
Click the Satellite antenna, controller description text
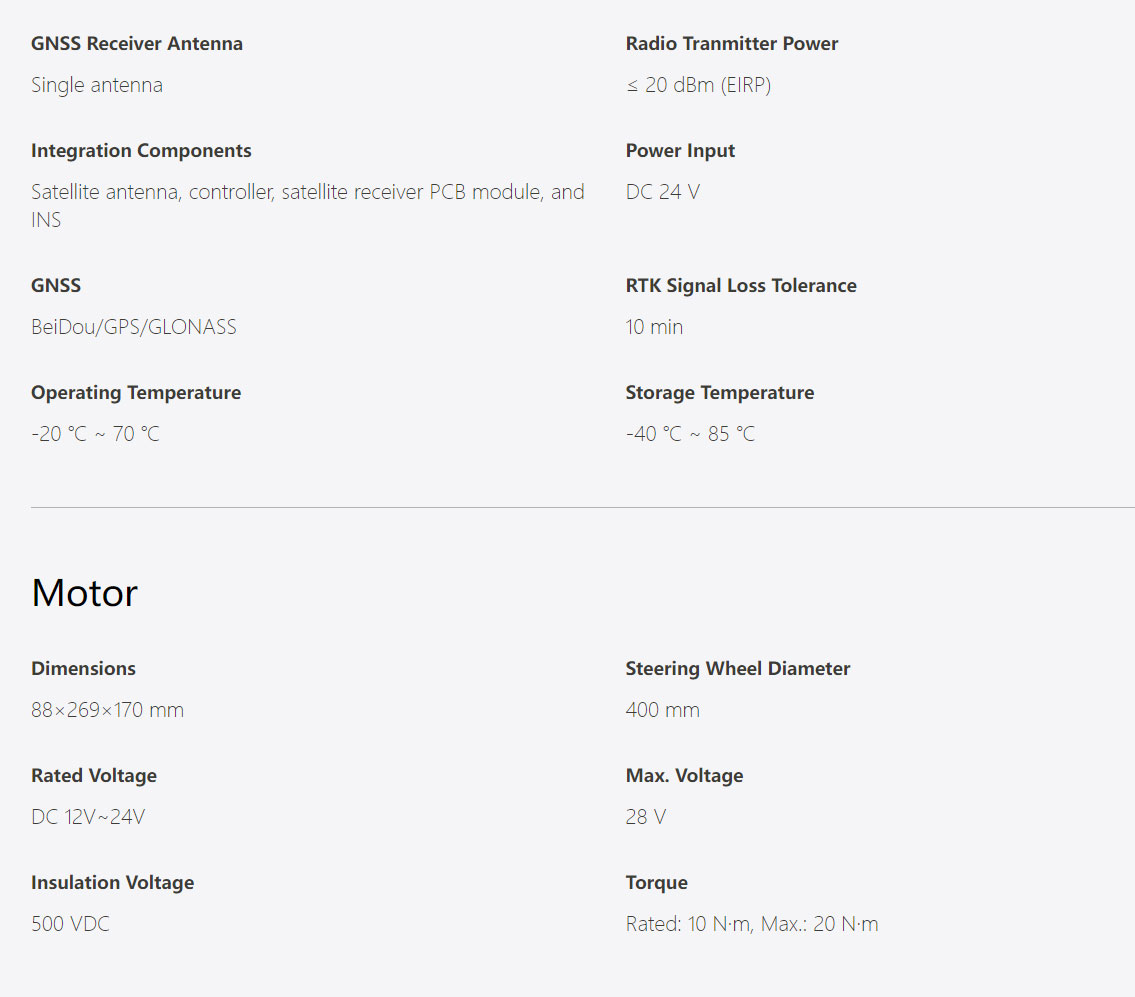pos(308,206)
